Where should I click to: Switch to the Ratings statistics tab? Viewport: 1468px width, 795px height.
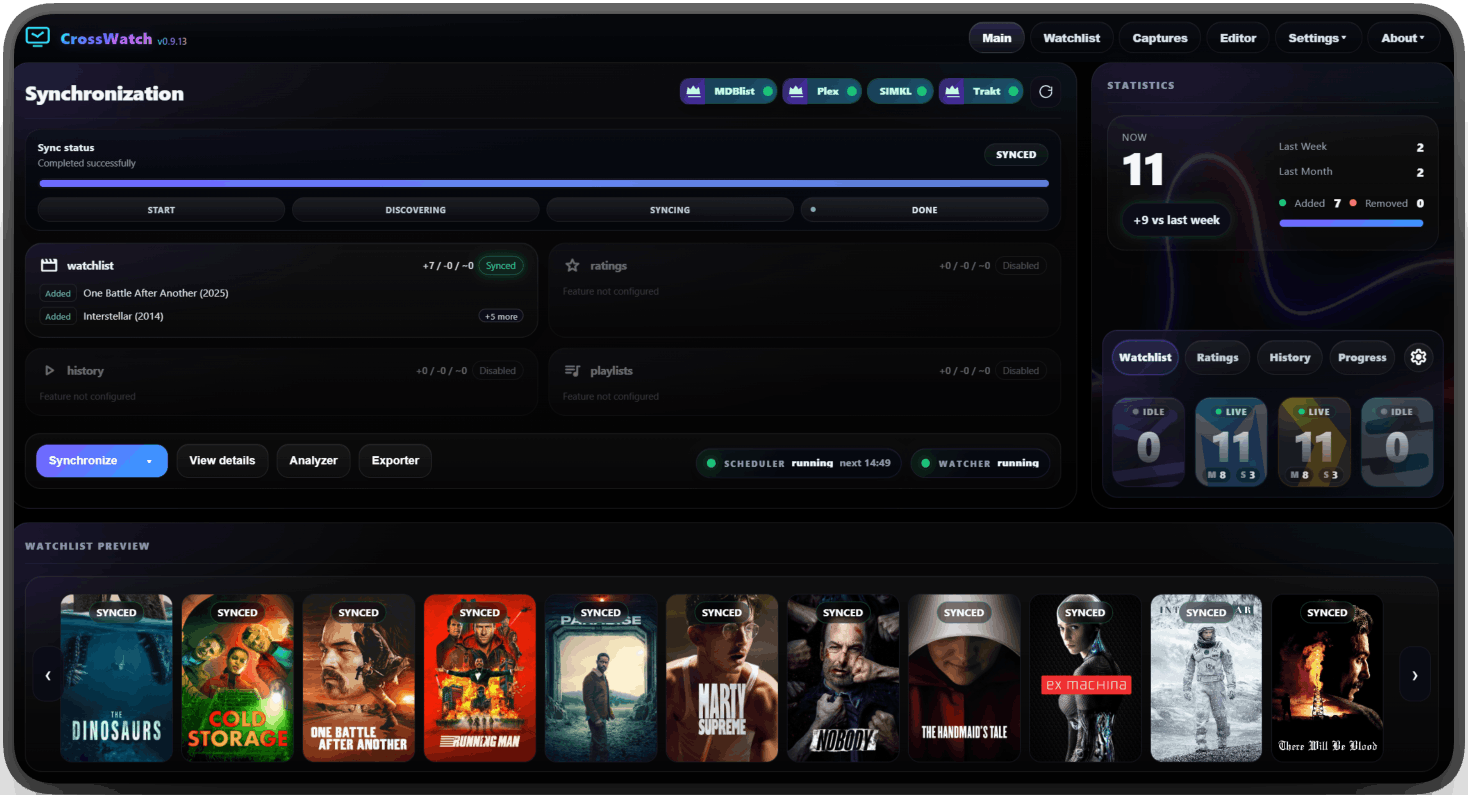tap(1217, 357)
